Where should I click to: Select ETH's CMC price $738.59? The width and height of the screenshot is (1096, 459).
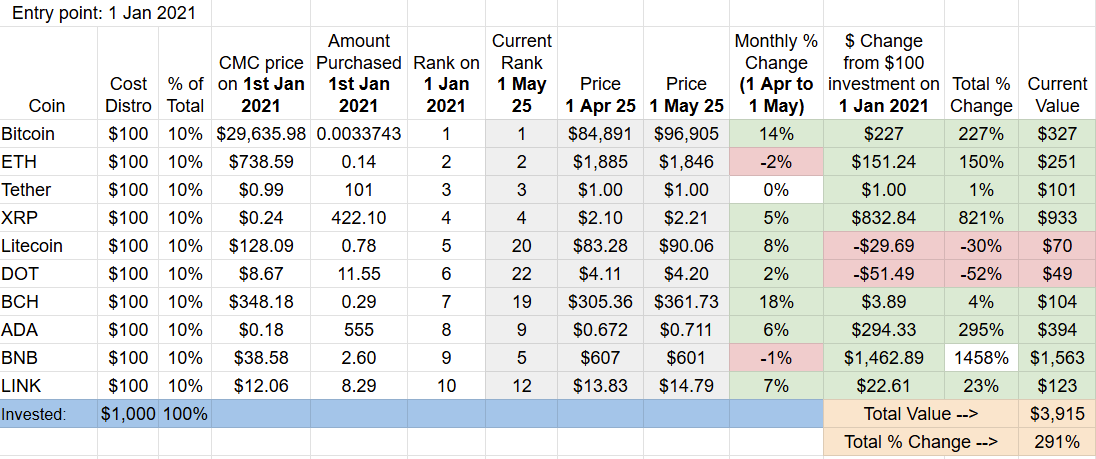coord(261,161)
